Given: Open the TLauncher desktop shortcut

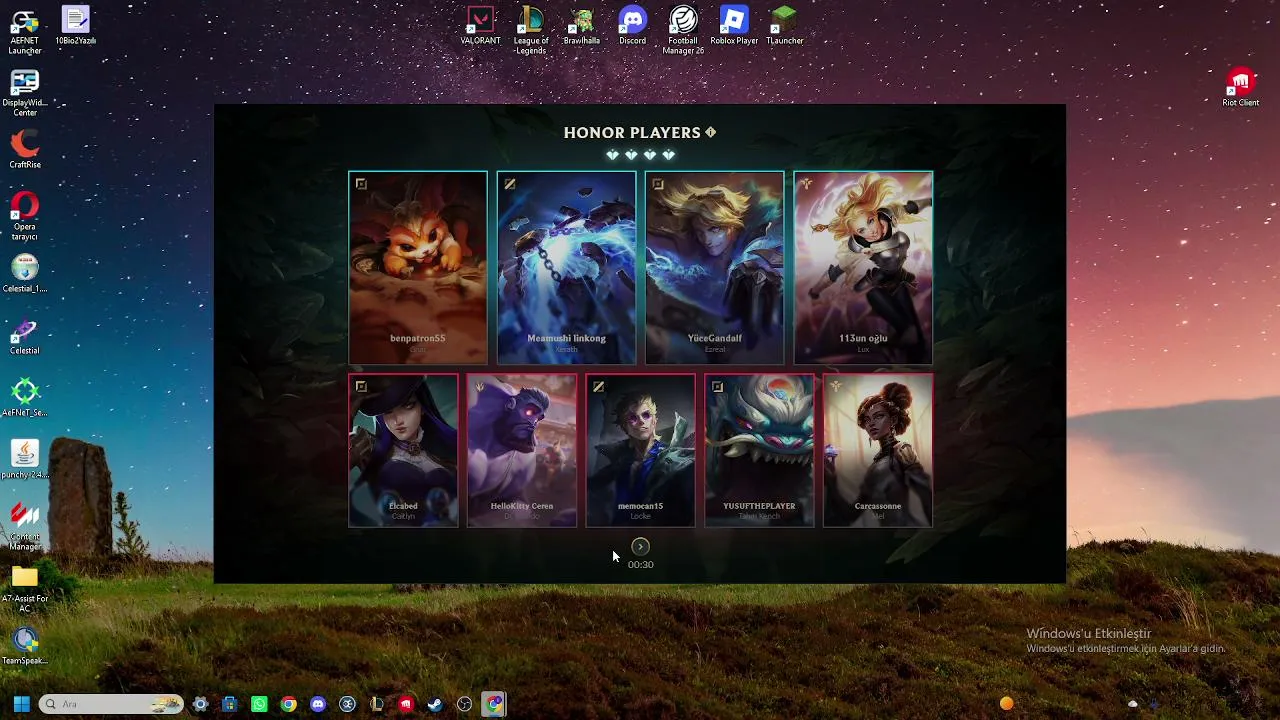Looking at the screenshot, I should coord(785,26).
